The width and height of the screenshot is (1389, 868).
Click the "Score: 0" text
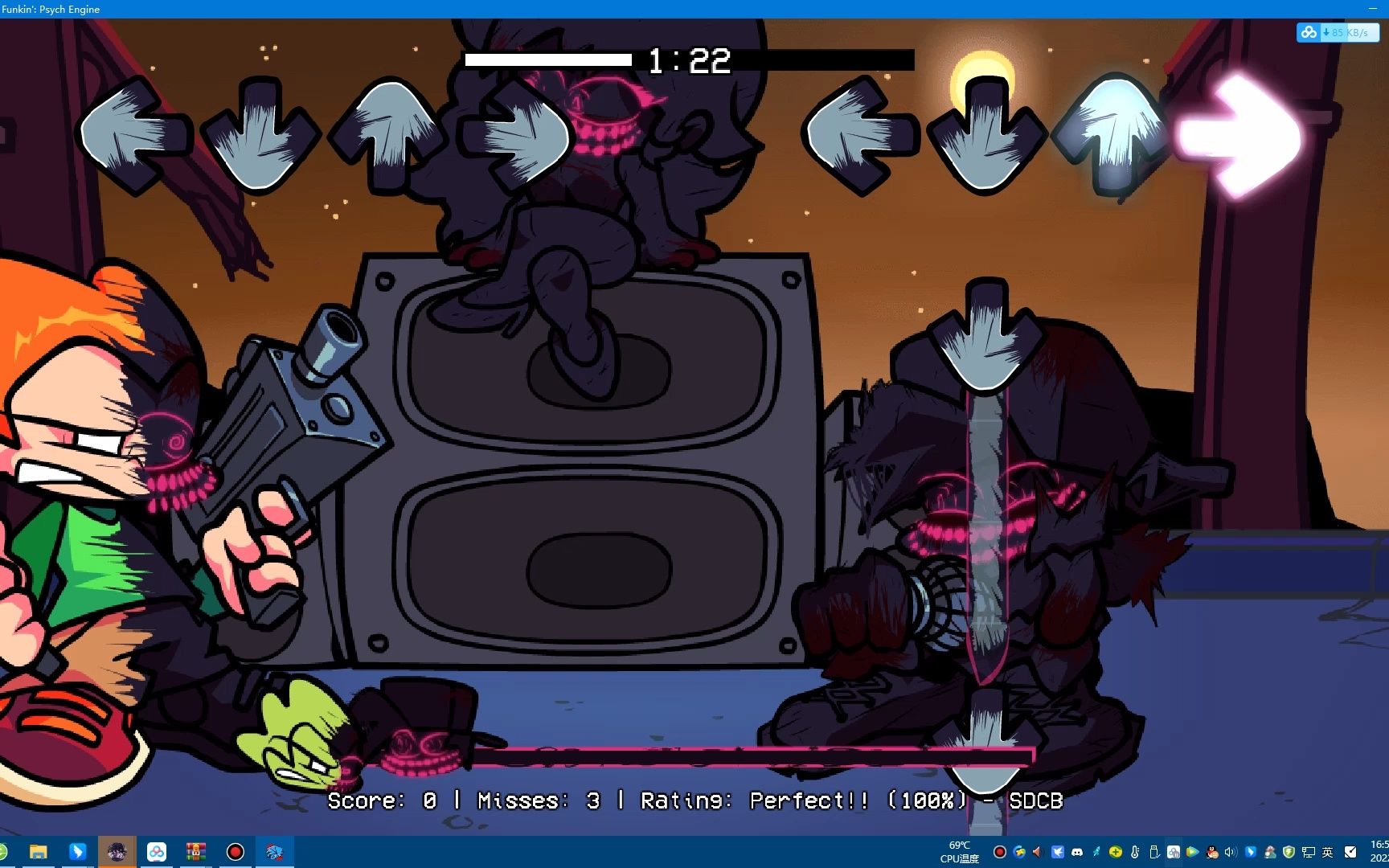(382, 800)
